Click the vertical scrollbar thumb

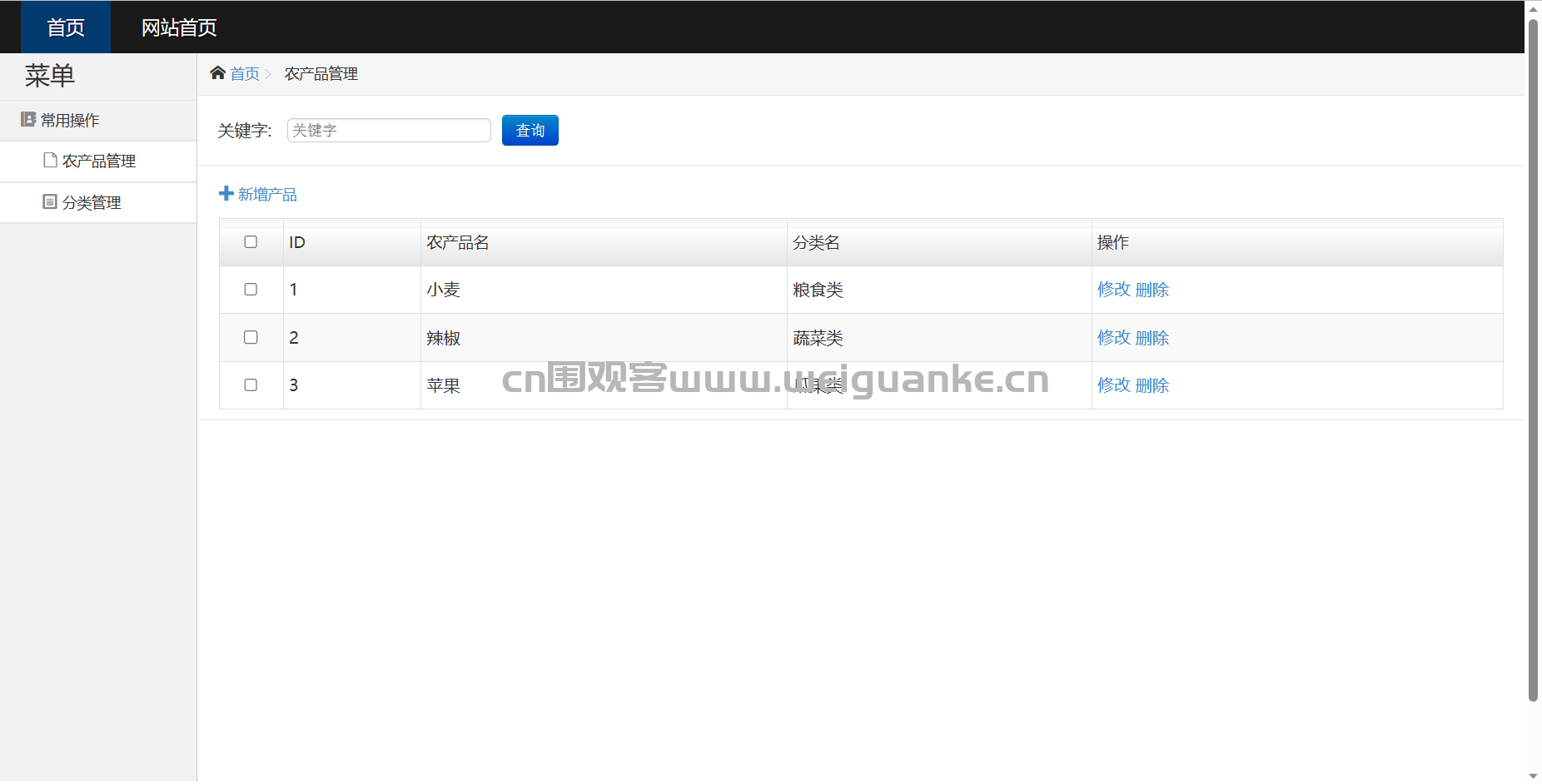tap(1533, 360)
